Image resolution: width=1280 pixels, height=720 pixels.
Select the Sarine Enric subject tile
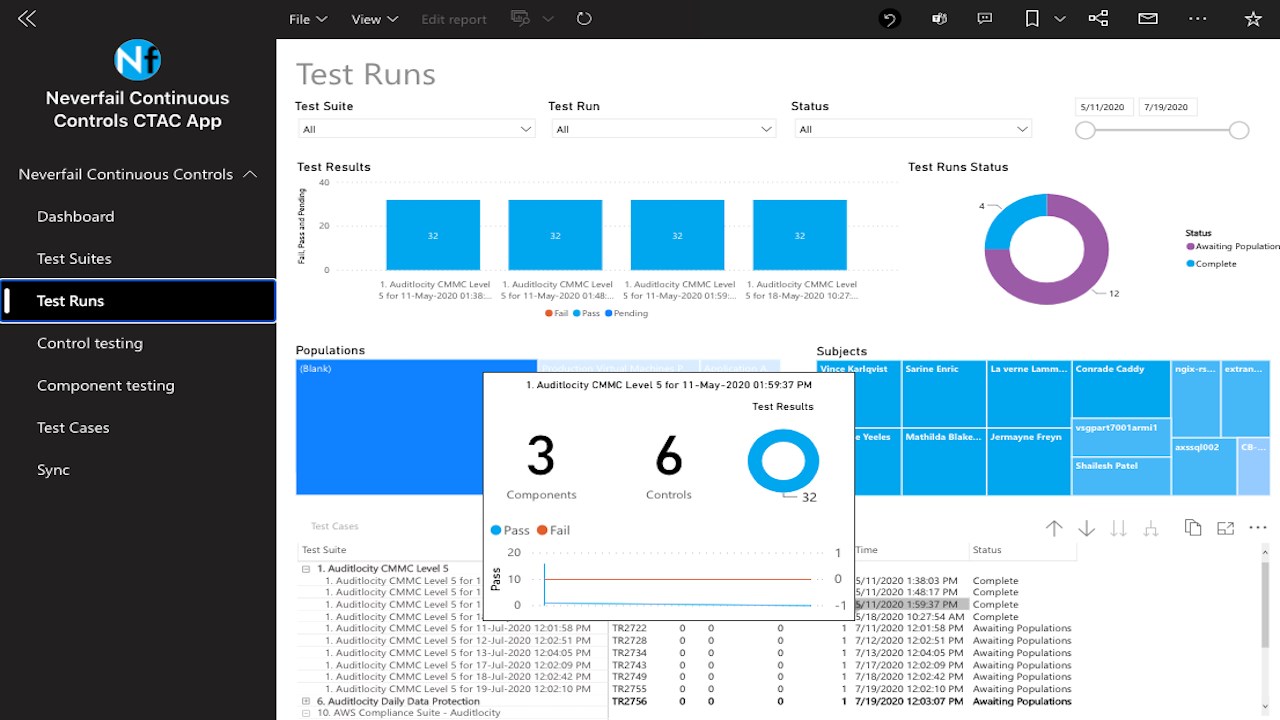coord(943,394)
